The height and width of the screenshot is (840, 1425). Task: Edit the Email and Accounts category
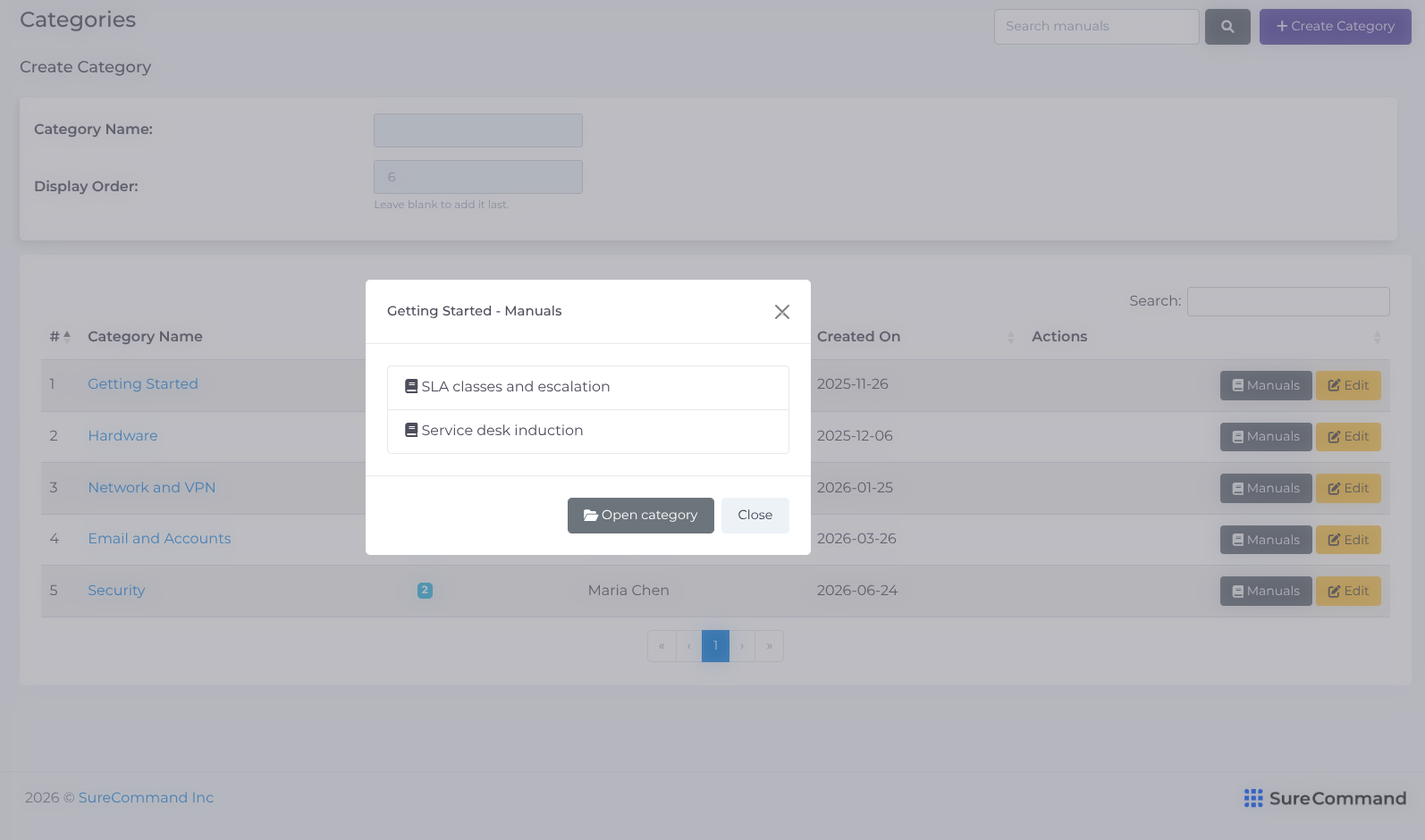[1348, 540]
